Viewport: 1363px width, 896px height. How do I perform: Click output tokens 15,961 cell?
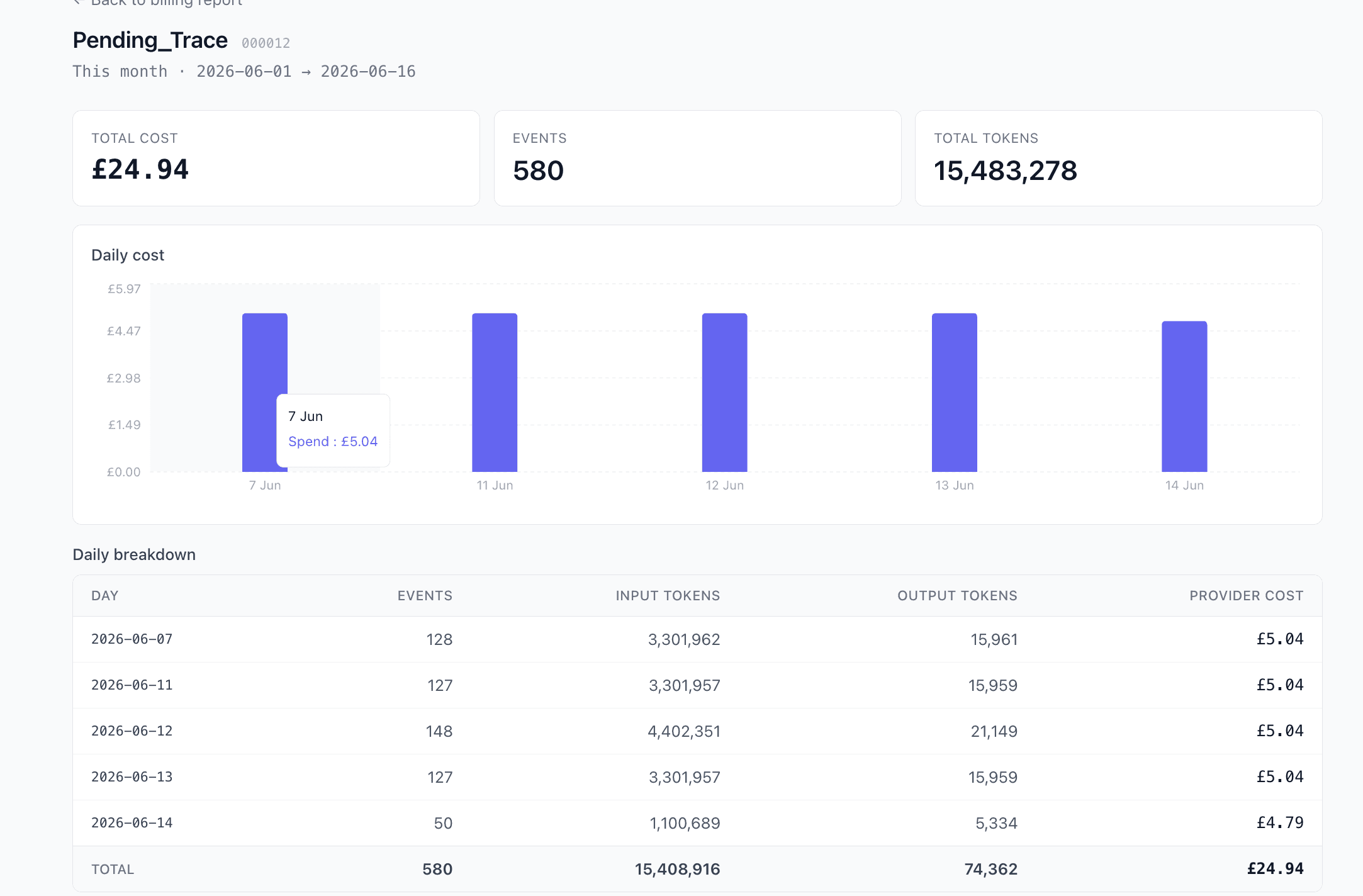(994, 639)
